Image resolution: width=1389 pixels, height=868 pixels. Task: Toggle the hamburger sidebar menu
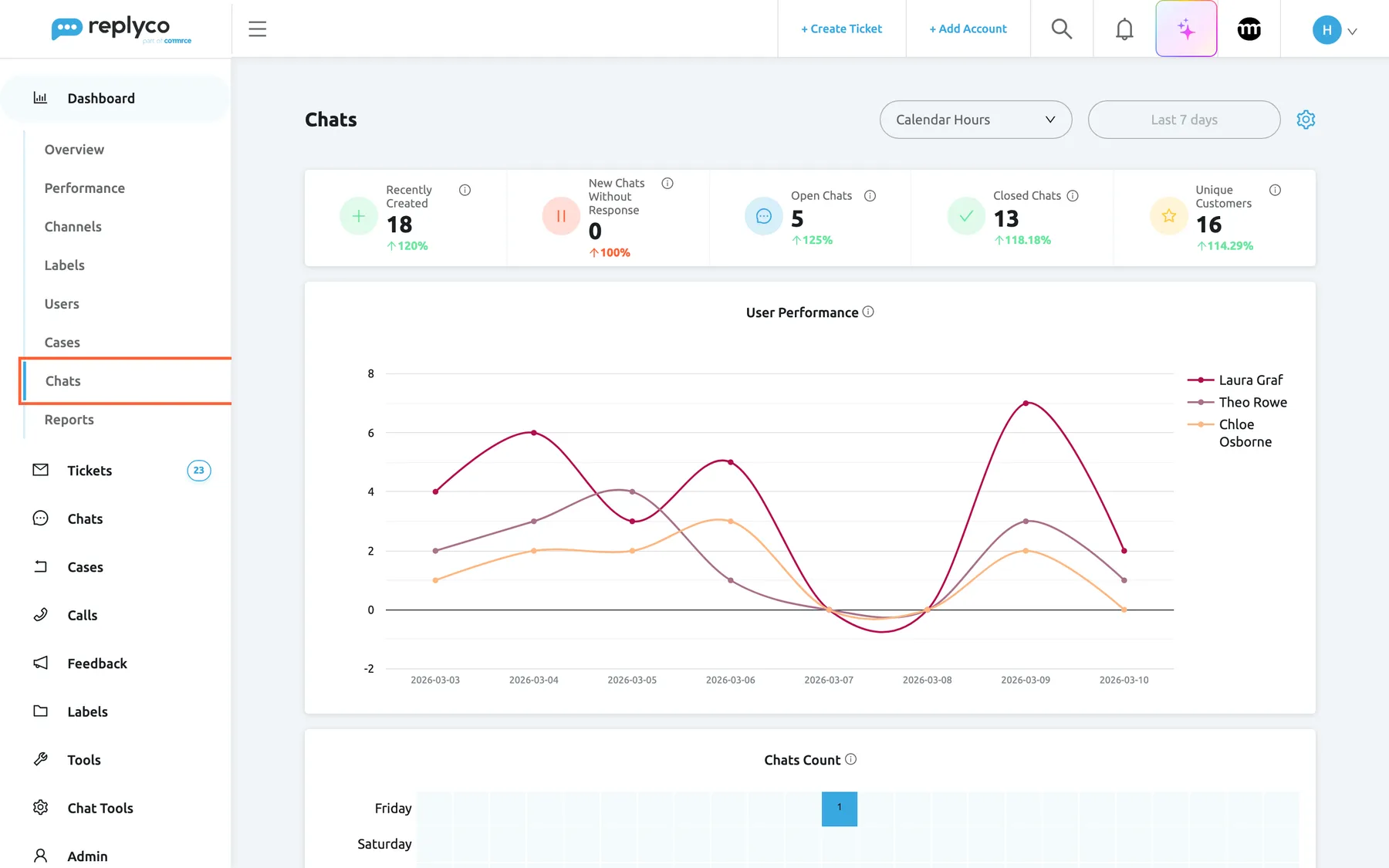click(x=258, y=29)
